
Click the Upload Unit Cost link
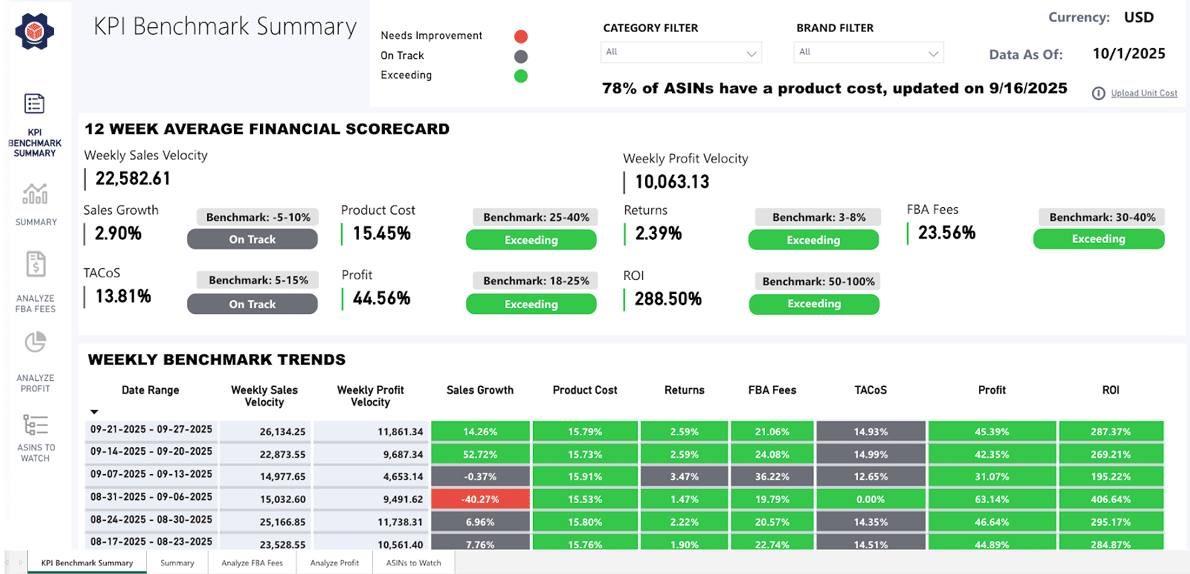tap(1144, 93)
